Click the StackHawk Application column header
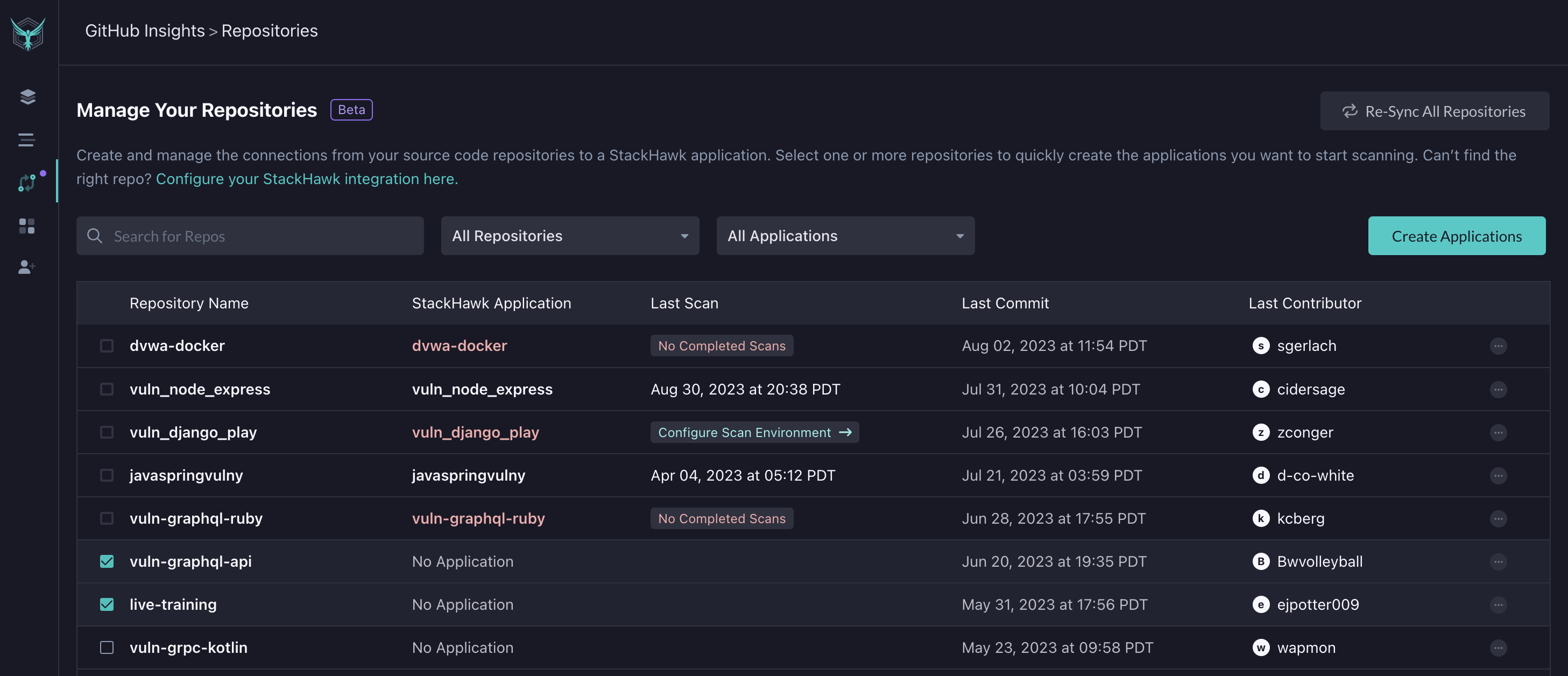The image size is (1568, 676). coord(491,302)
